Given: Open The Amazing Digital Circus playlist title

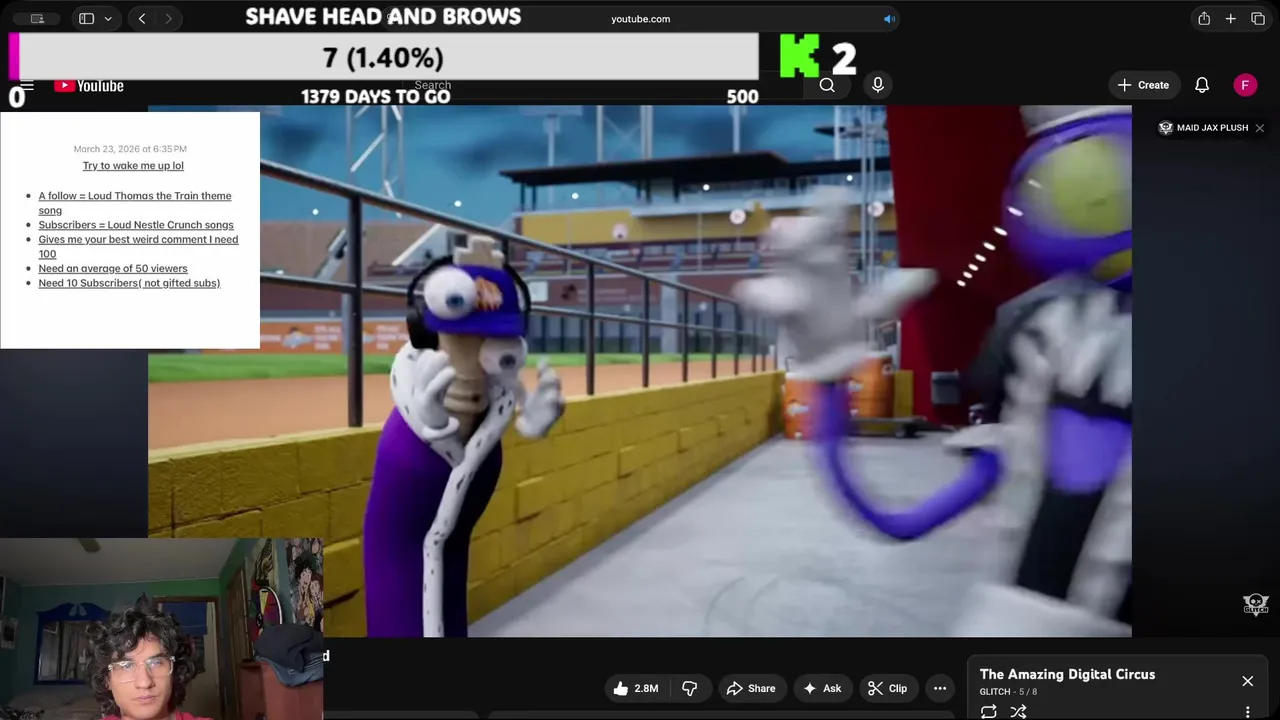Looking at the screenshot, I should point(1067,674).
